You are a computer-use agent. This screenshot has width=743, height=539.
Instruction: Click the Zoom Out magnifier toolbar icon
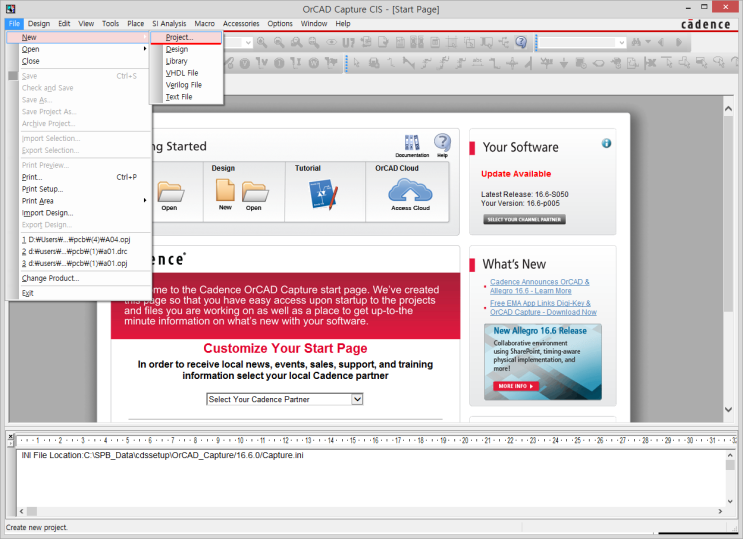[279, 43]
